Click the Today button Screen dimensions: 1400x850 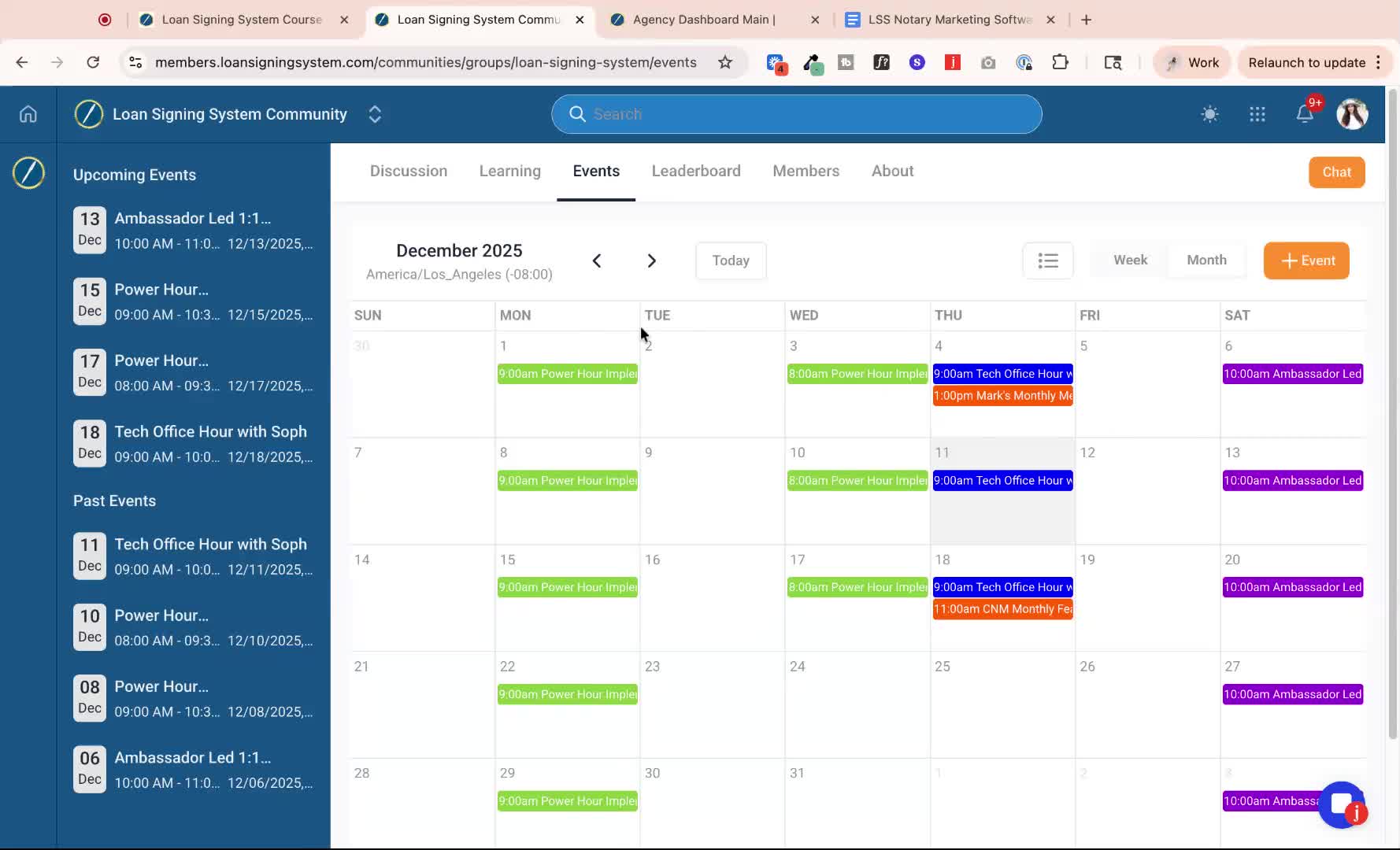tap(731, 261)
